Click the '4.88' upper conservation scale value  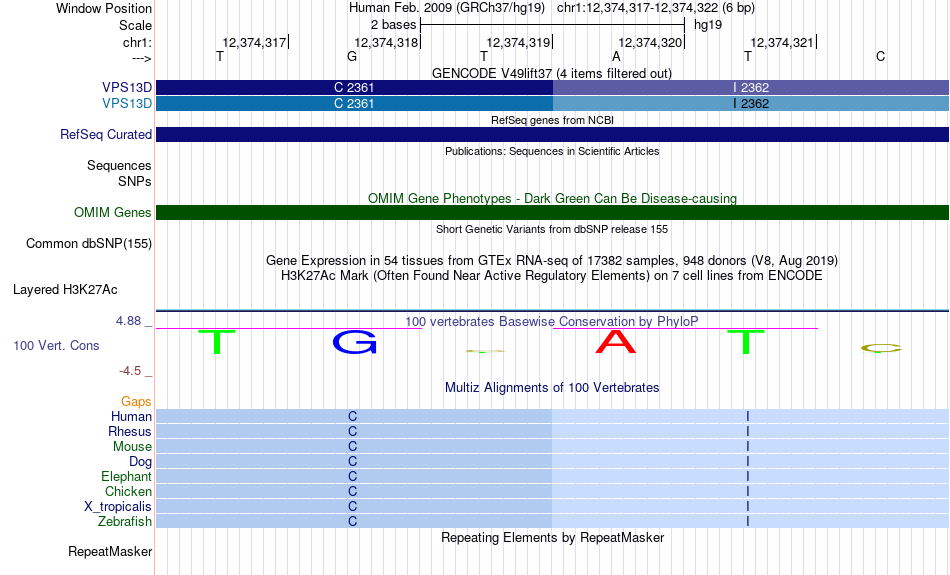click(x=128, y=321)
